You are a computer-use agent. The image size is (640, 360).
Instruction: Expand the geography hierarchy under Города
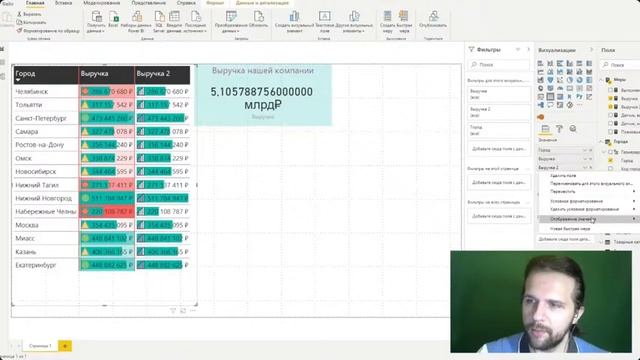tap(604, 152)
